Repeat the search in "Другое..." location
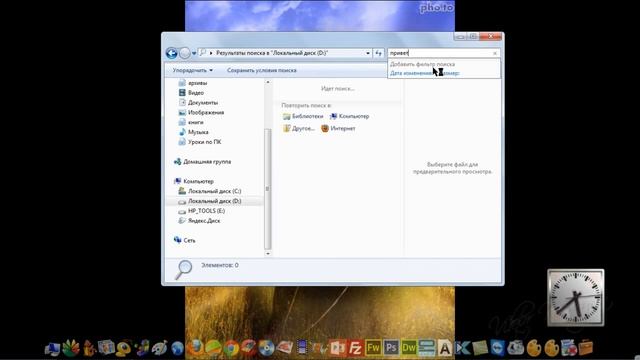 tap(299, 128)
